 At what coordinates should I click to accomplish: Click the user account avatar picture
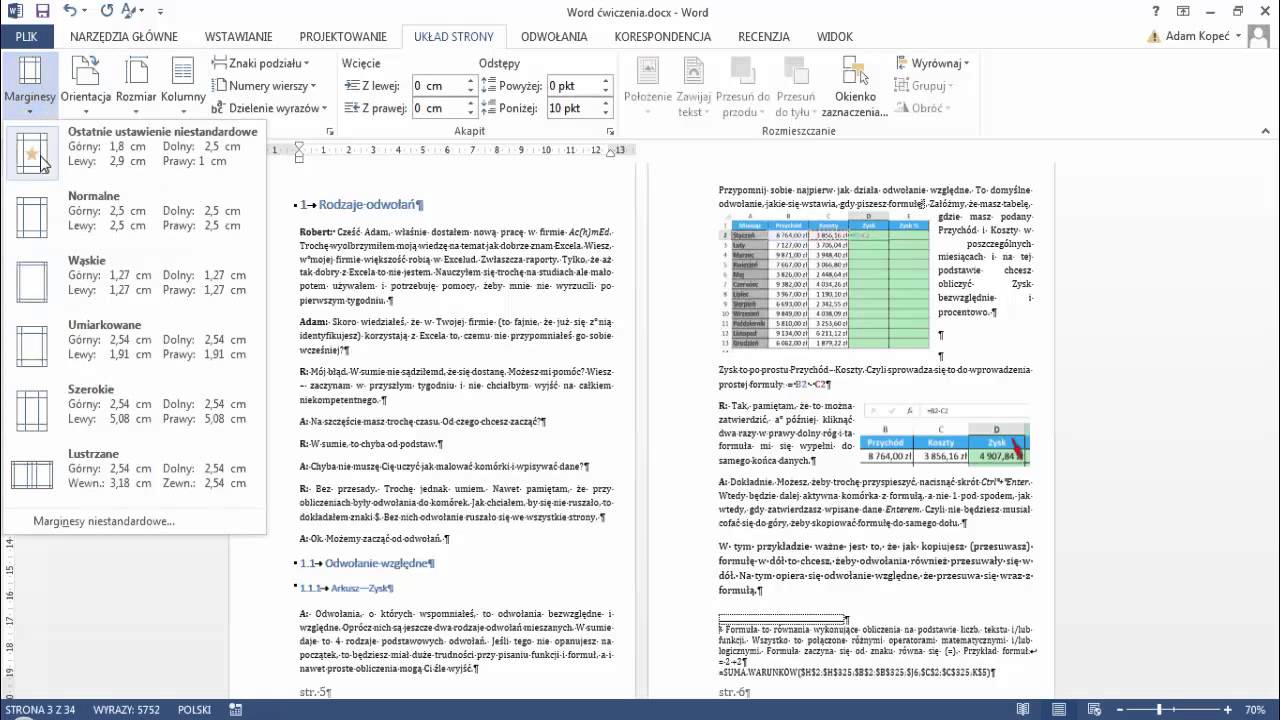click(1258, 37)
